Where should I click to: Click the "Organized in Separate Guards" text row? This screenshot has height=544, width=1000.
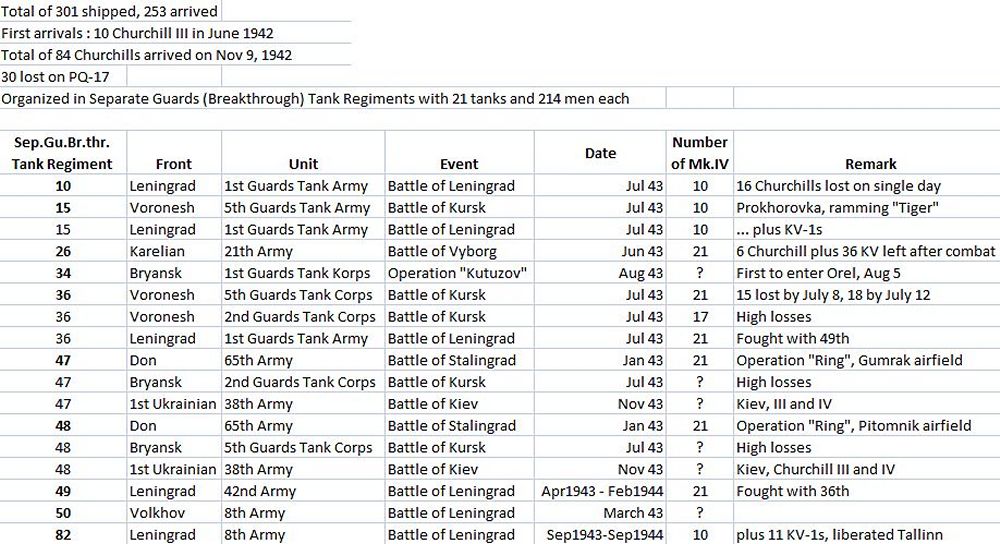click(315, 98)
